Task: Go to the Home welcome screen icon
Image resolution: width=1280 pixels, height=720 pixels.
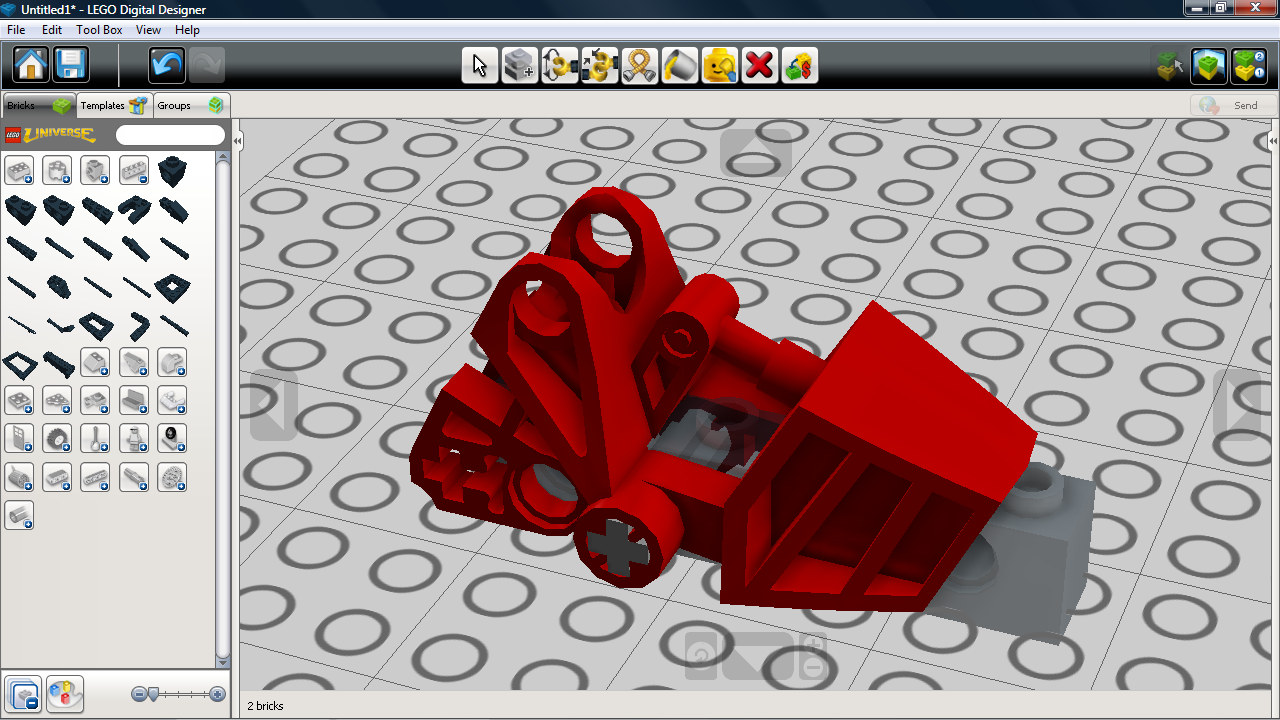Action: pos(31,65)
